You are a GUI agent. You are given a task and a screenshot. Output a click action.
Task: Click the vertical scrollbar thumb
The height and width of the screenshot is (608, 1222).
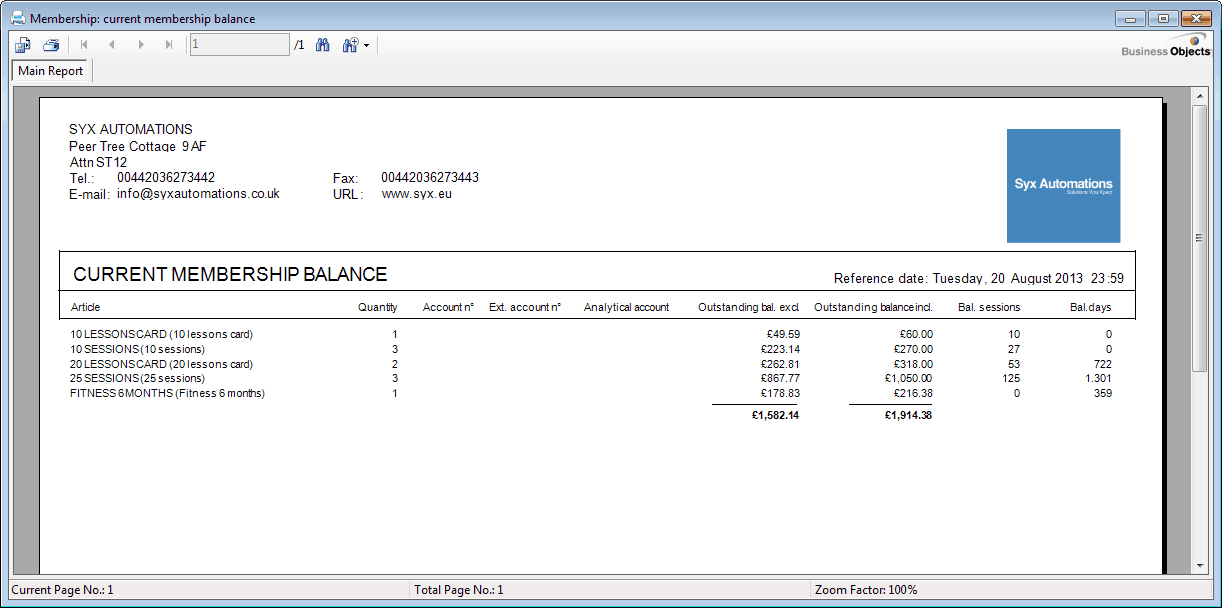point(1200,238)
